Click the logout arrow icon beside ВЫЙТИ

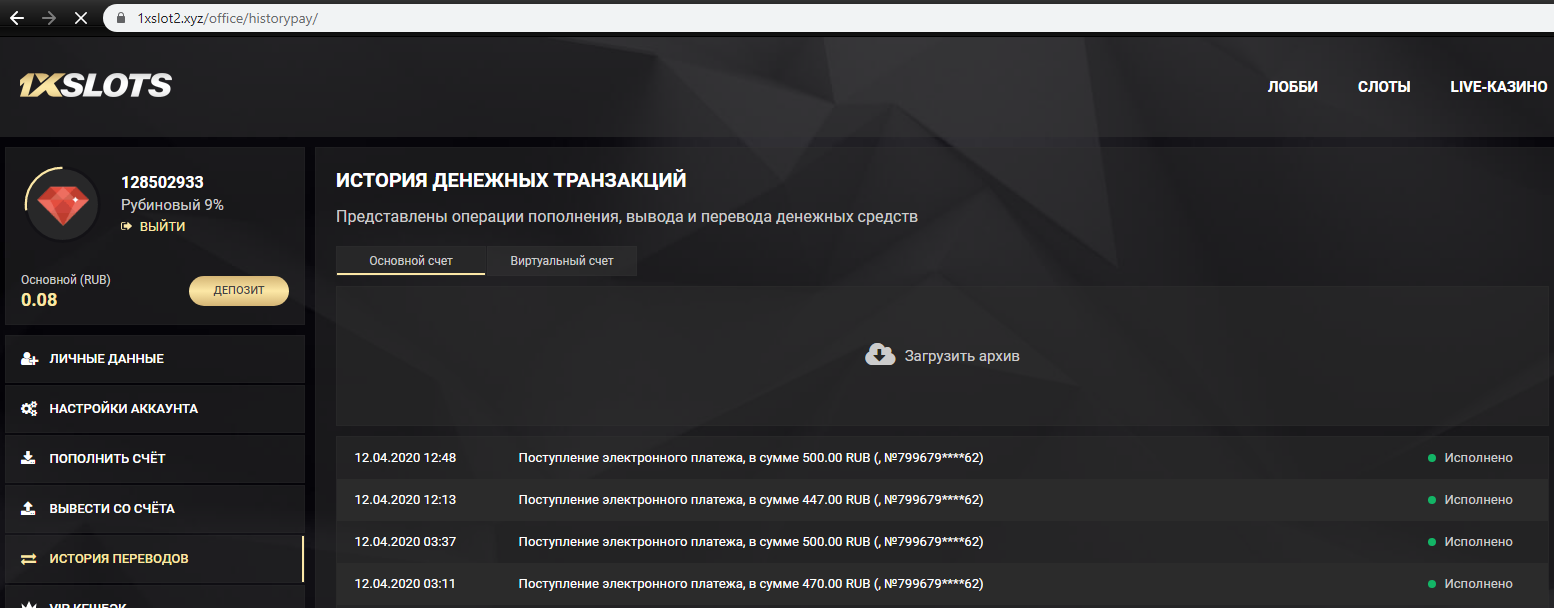click(127, 227)
